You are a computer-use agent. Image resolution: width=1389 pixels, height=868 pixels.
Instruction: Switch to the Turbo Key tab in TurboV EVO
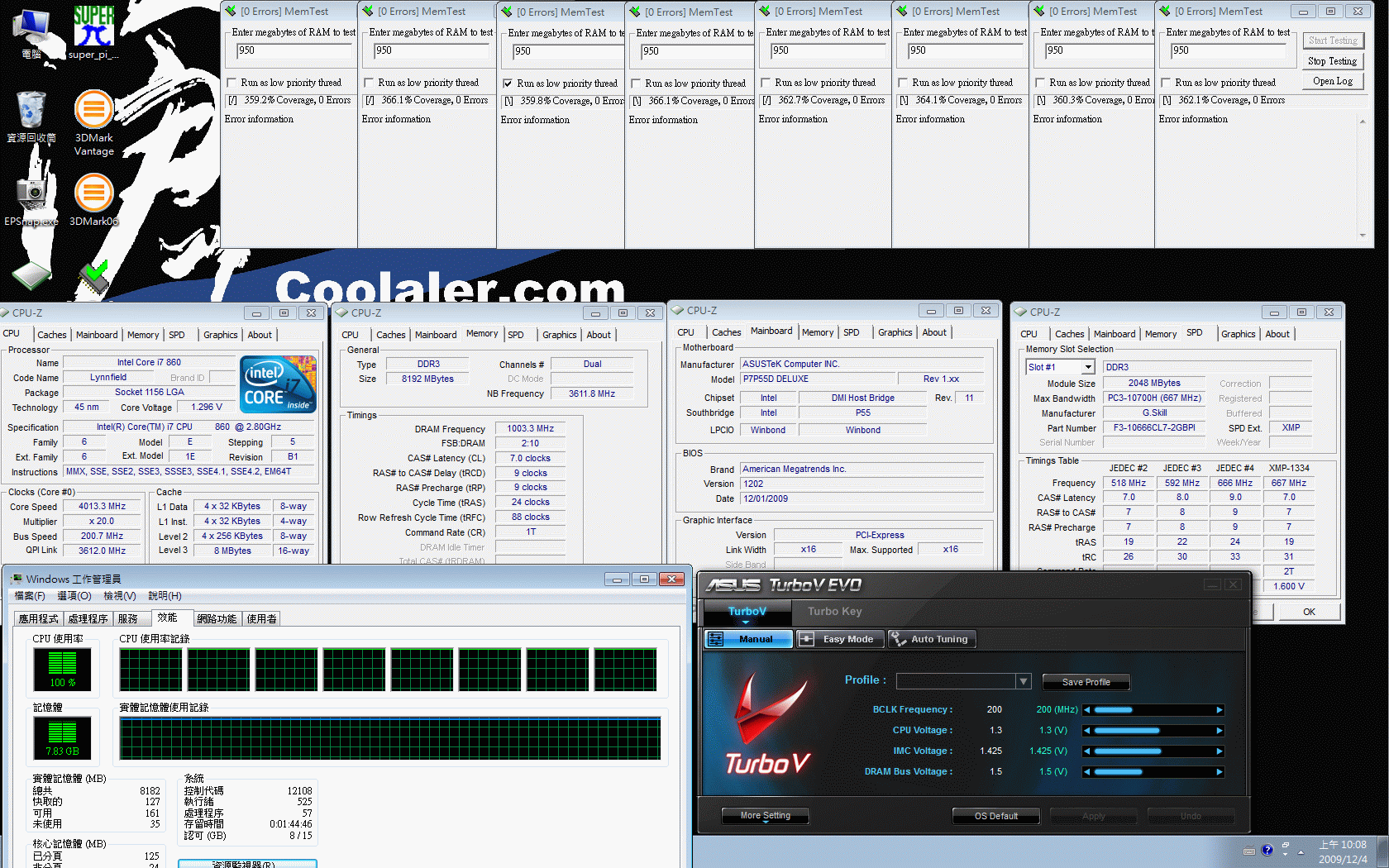(x=835, y=612)
